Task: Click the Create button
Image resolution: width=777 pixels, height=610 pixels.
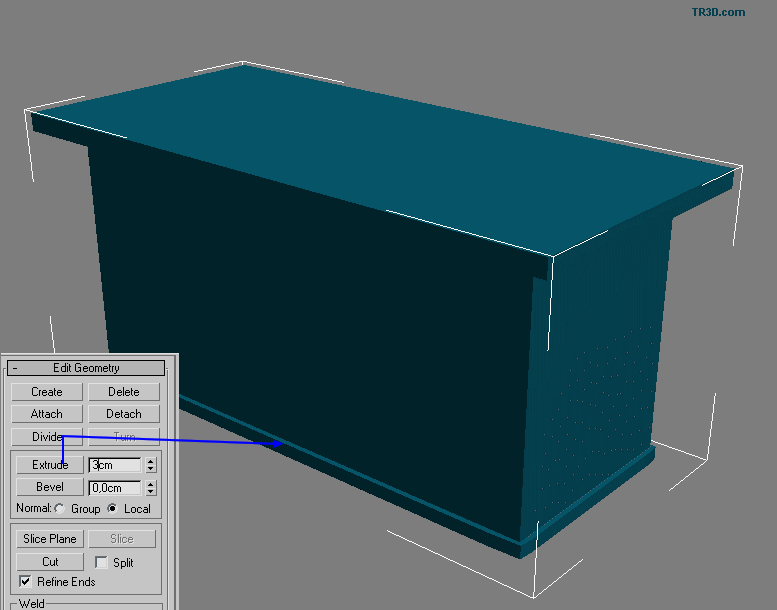Action: 46,392
